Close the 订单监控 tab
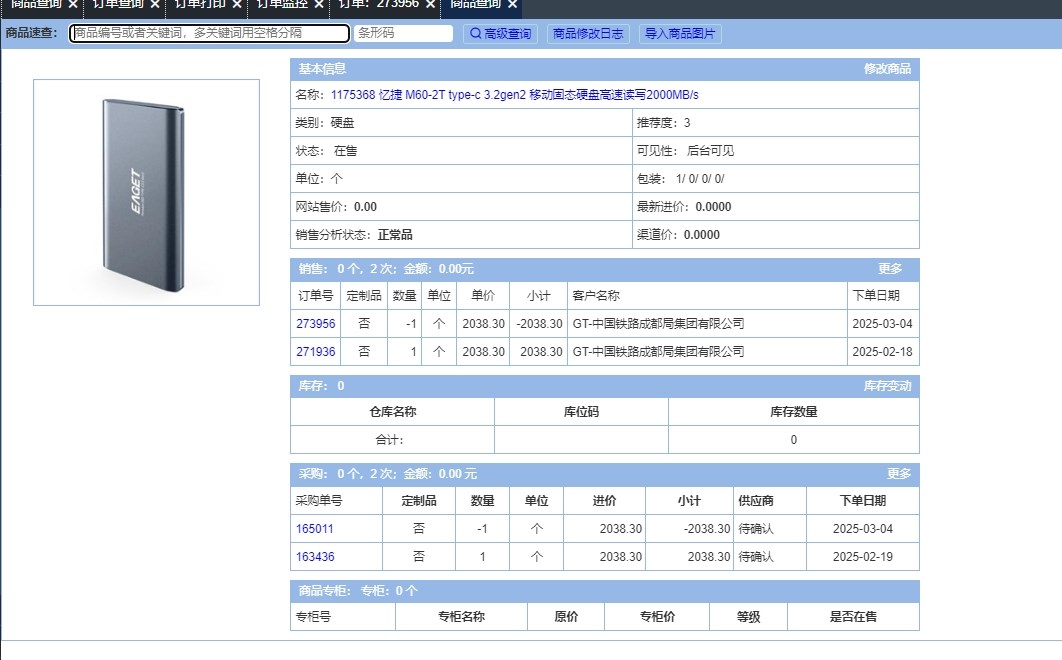1062x660 pixels. coord(318,4)
